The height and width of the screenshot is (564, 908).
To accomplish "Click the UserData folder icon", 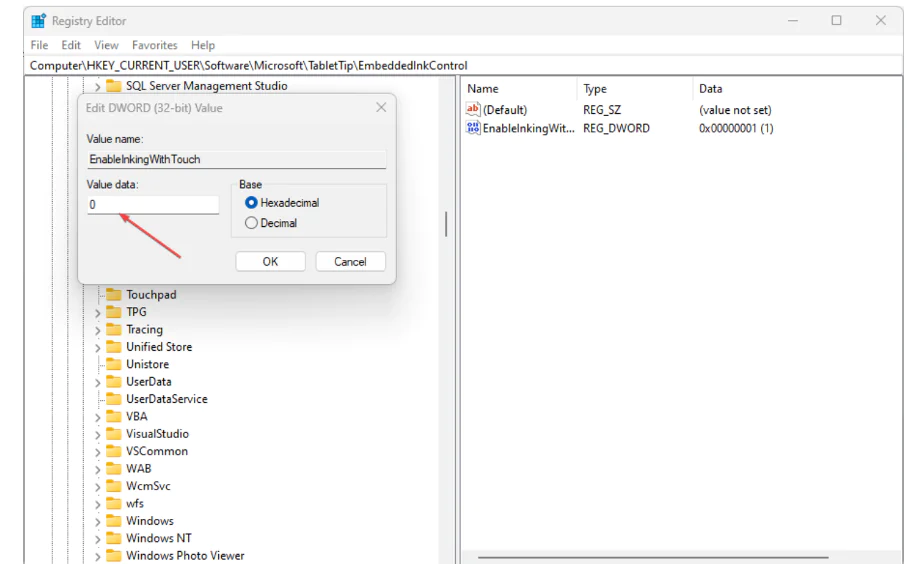I will click(114, 381).
